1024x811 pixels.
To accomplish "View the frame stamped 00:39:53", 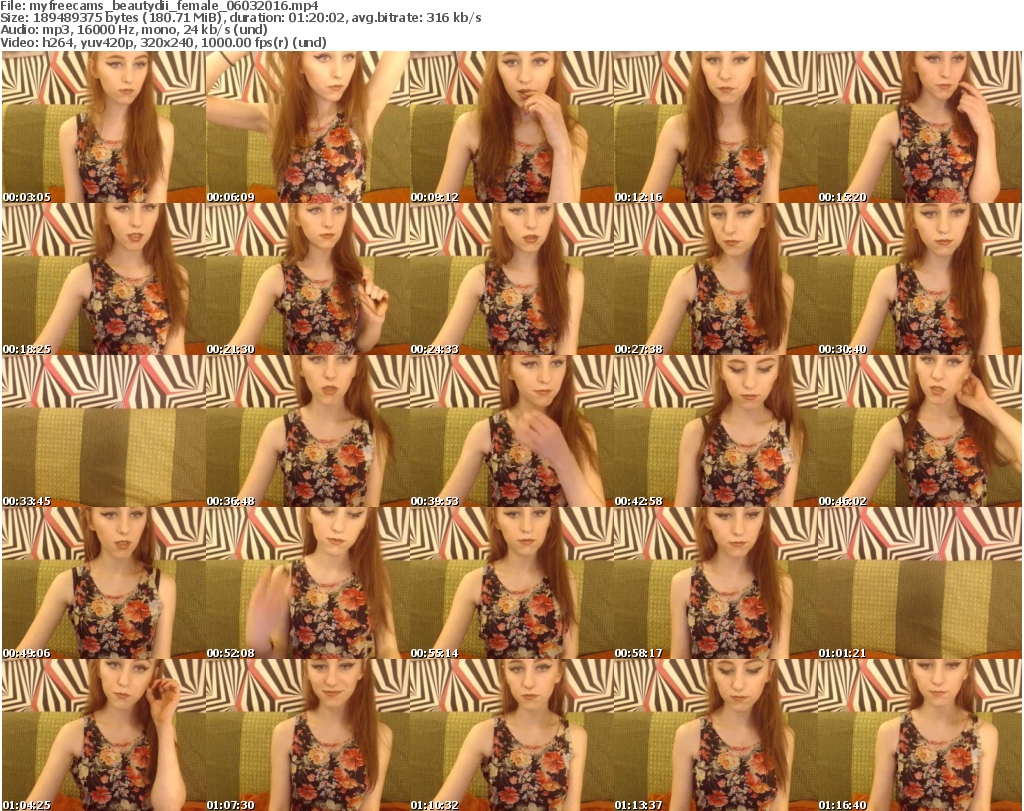I will tap(511, 431).
